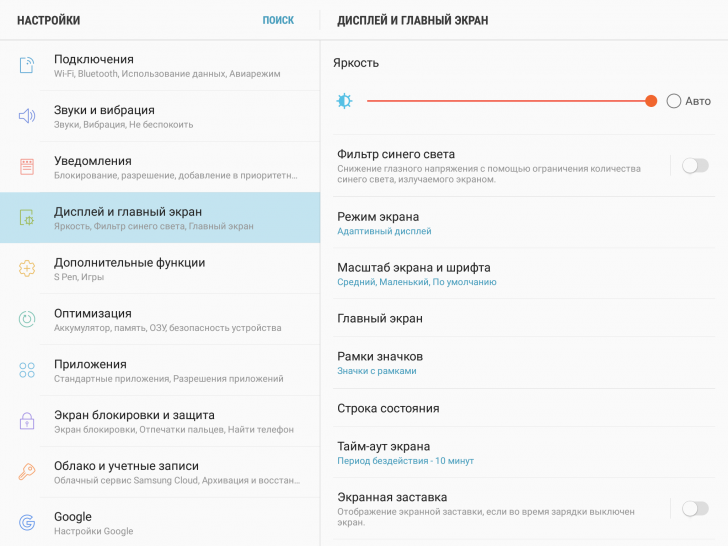This screenshot has height=546, width=728.
Task: Click the Lock screen and security icon
Action: [27, 421]
